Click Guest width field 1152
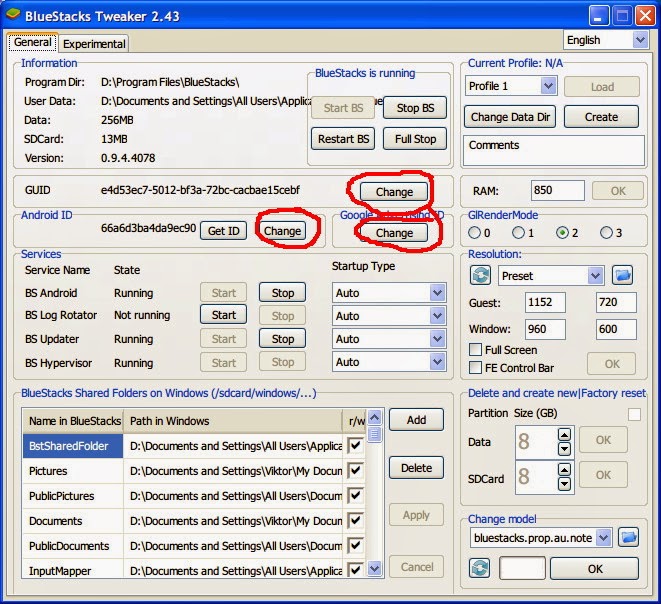The height and width of the screenshot is (604, 661). click(x=545, y=302)
